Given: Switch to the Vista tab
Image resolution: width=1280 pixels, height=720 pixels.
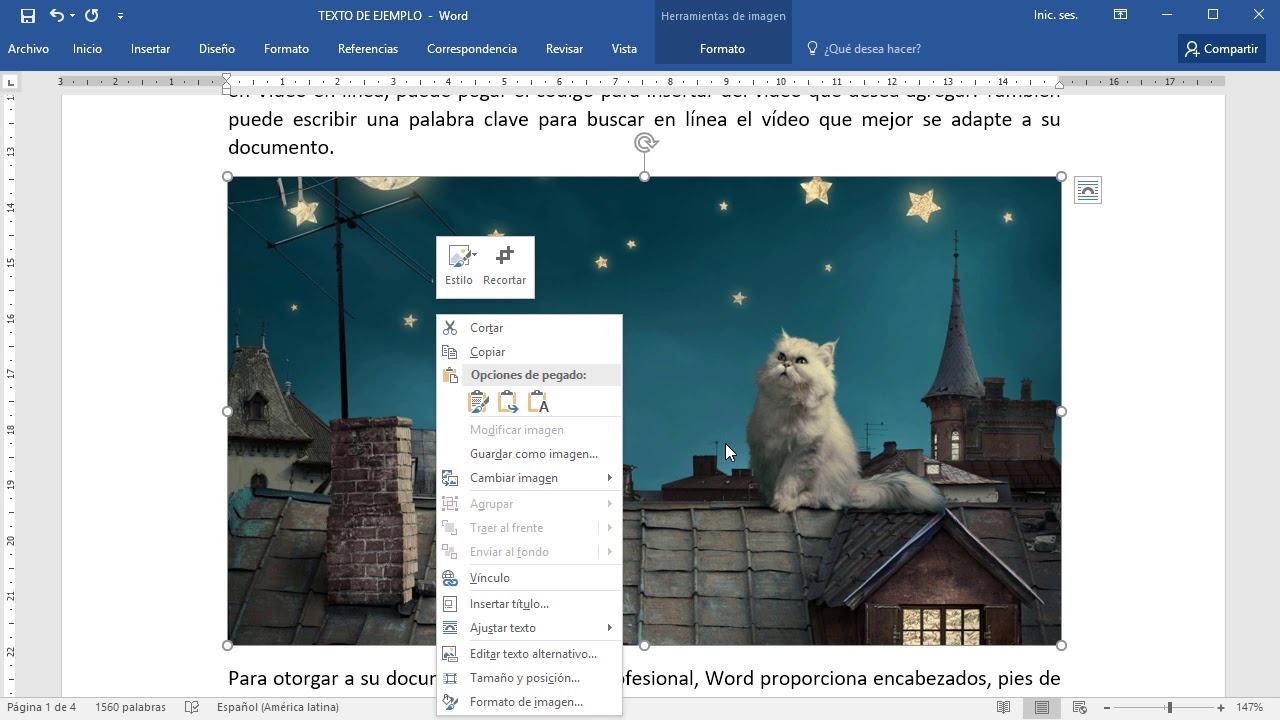Looking at the screenshot, I should [x=624, y=48].
